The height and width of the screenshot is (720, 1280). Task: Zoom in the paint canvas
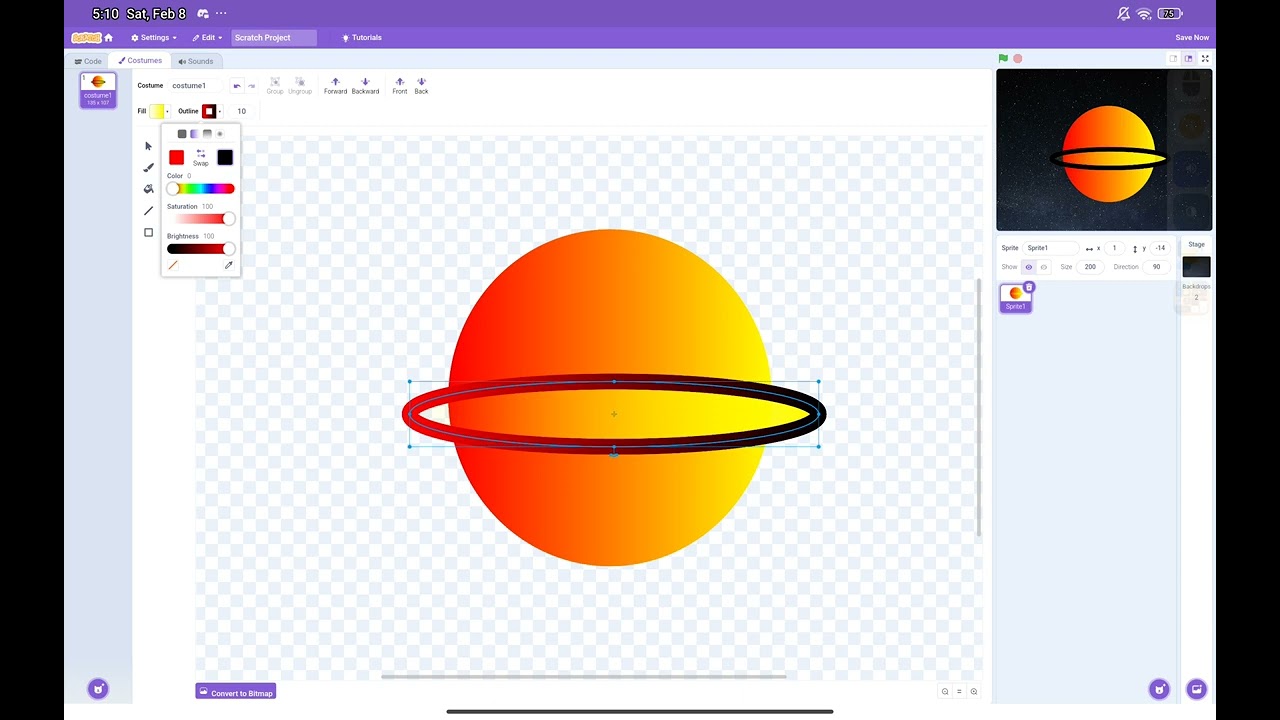click(974, 692)
